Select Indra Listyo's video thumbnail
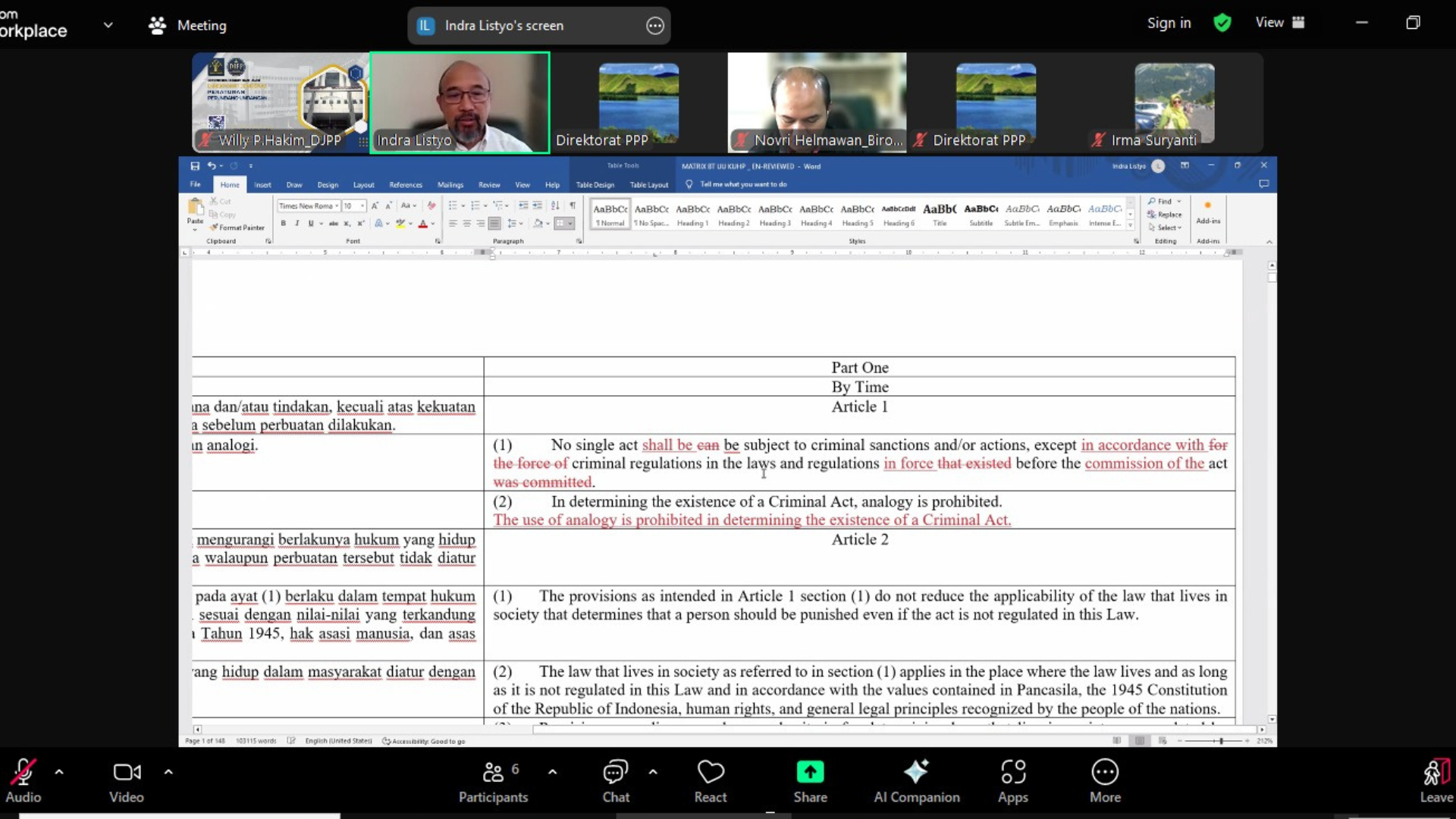This screenshot has width=1456, height=819. point(460,102)
